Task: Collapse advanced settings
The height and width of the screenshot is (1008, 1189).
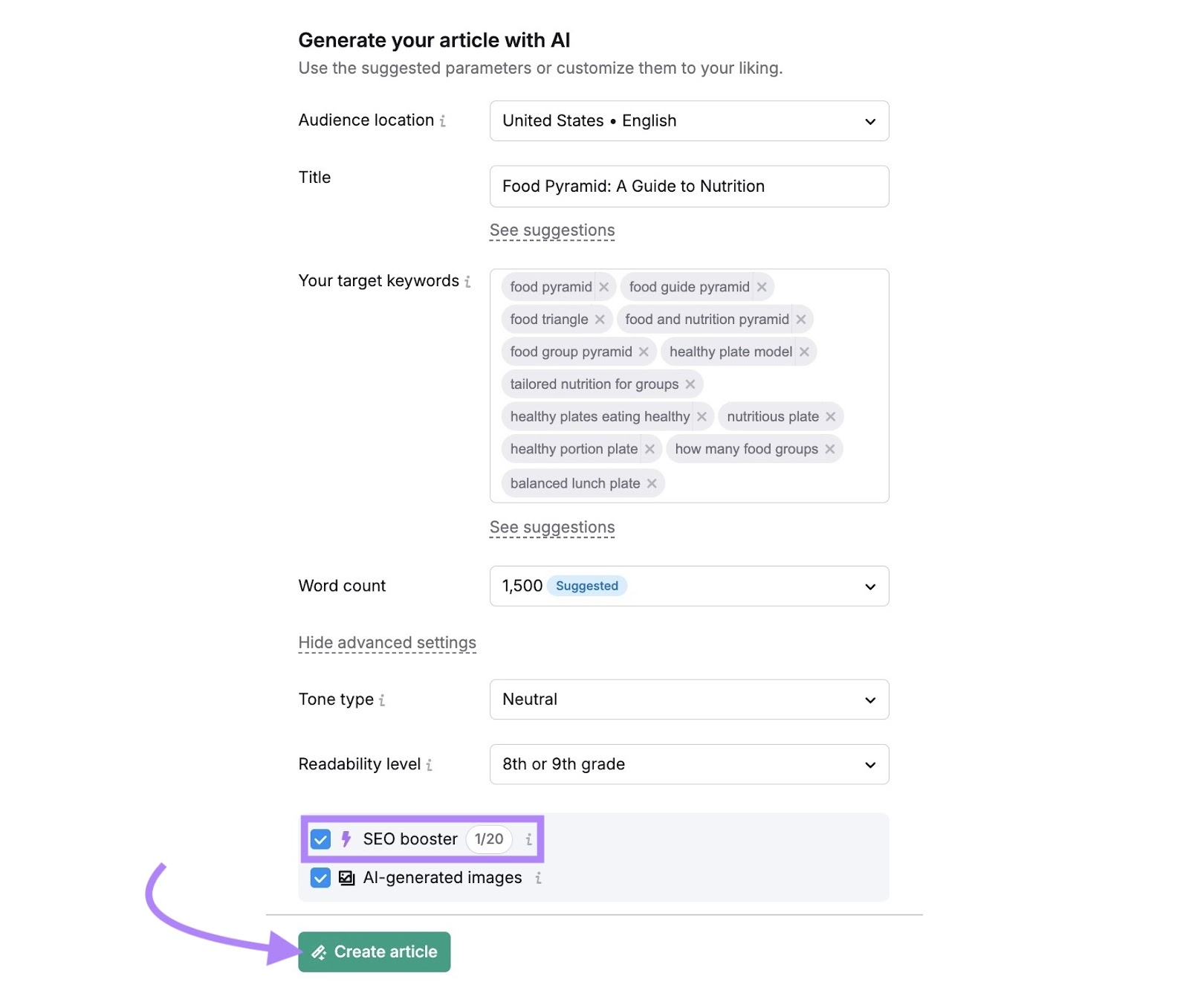Action: click(x=386, y=642)
